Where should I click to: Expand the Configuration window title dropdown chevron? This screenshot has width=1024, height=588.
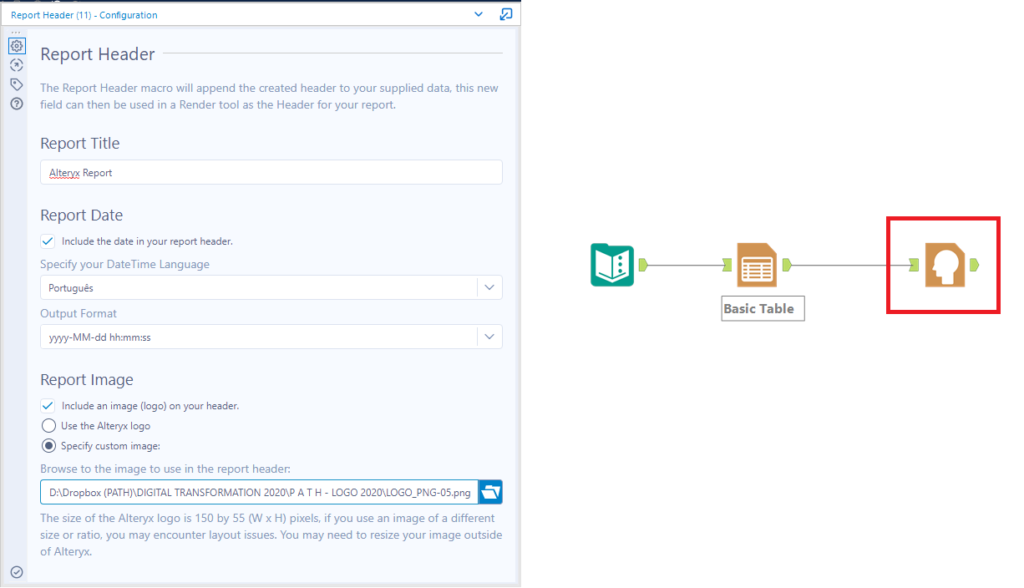point(478,14)
